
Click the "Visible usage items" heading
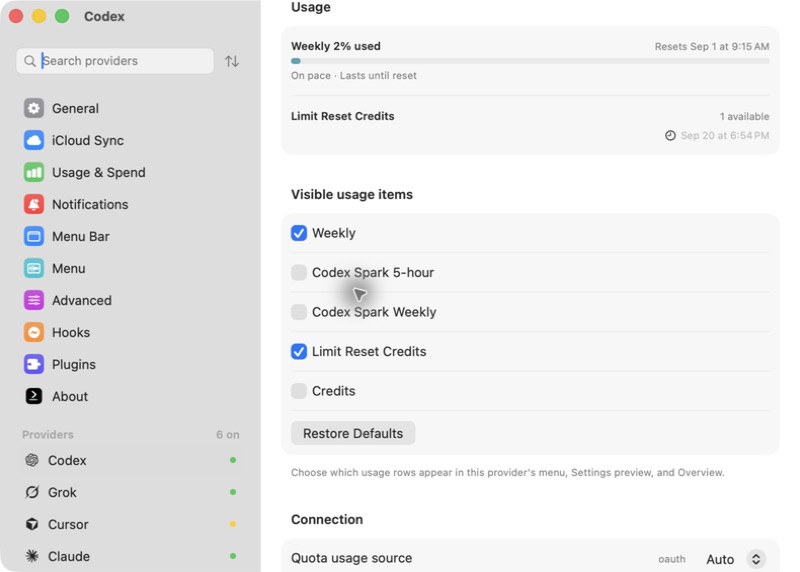pos(352,194)
